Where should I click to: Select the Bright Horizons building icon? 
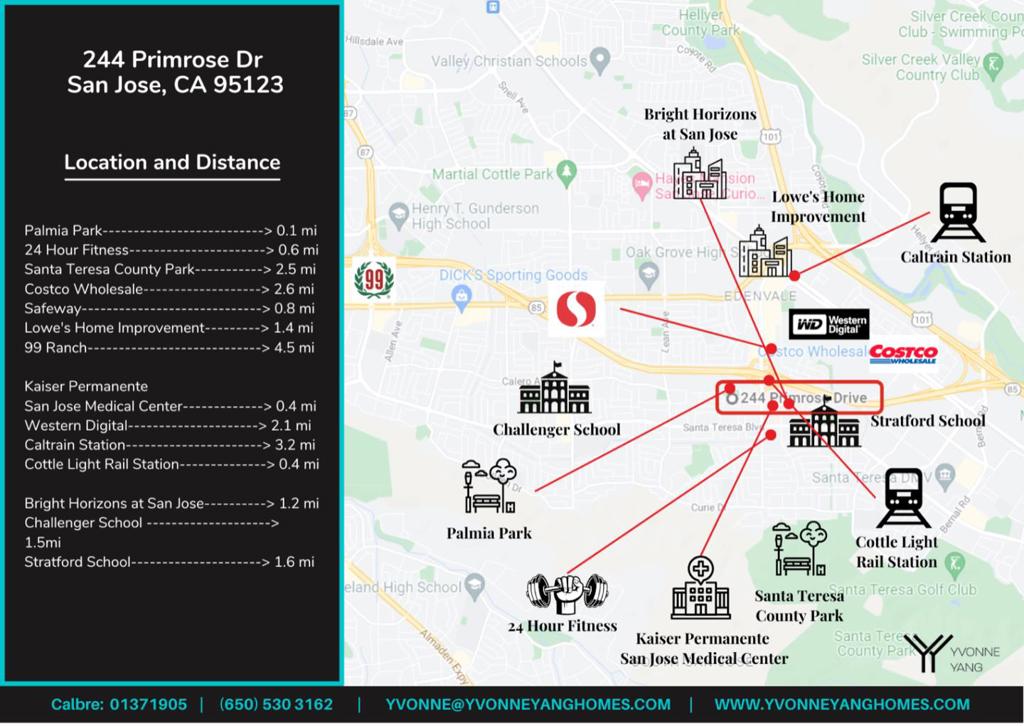699,174
